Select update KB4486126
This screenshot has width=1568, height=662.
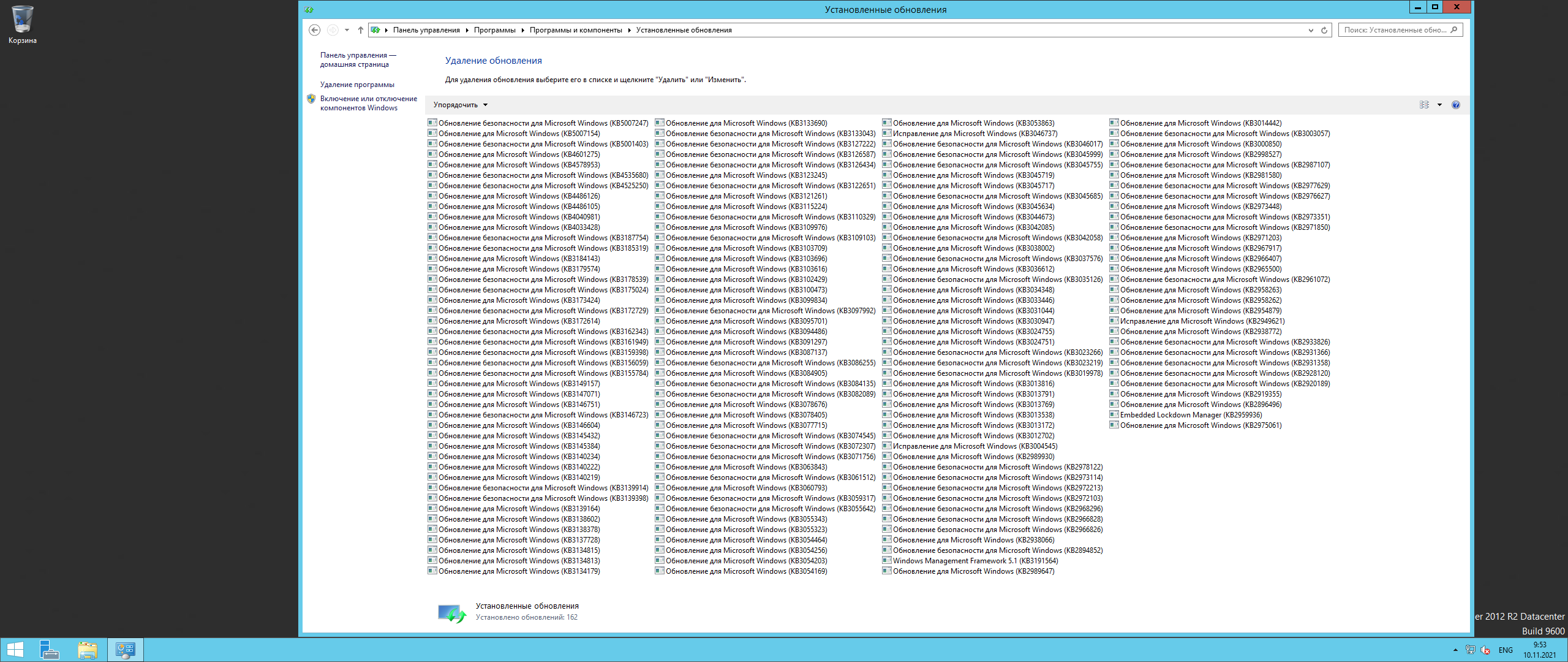pyautogui.click(x=514, y=196)
